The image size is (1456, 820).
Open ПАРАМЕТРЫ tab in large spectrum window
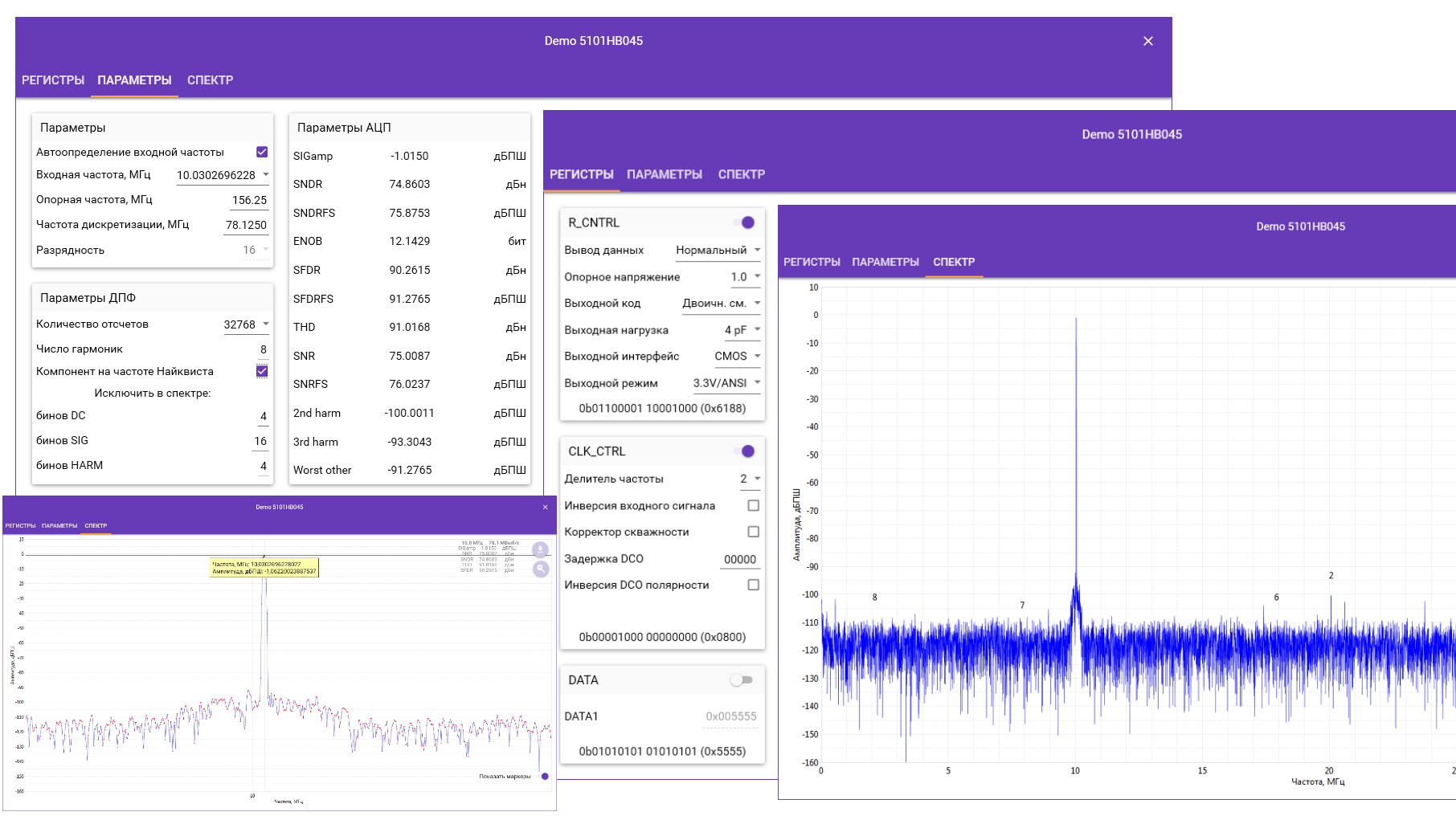point(885,262)
